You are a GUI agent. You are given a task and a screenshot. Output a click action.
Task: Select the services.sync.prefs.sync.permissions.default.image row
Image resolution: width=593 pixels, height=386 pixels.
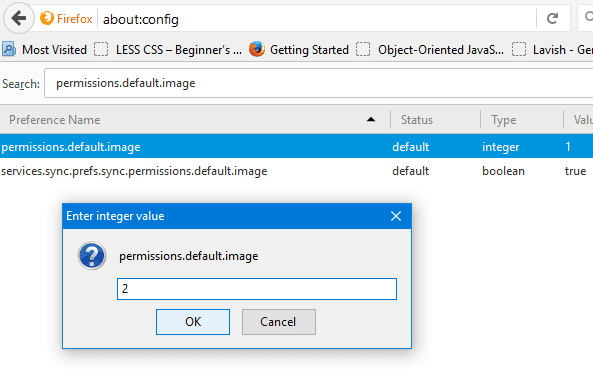[x=296, y=171]
